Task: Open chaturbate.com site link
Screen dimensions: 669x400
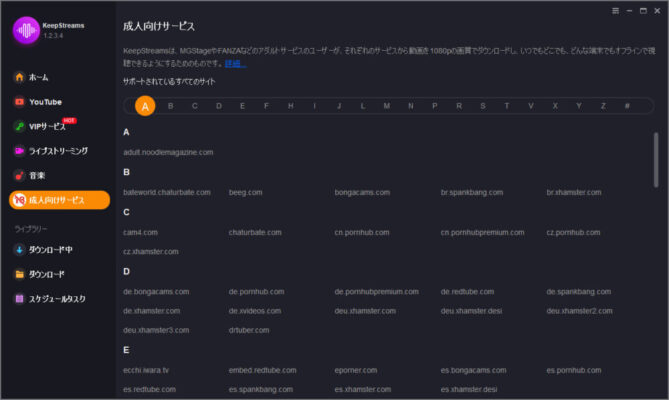Action: 255,232
